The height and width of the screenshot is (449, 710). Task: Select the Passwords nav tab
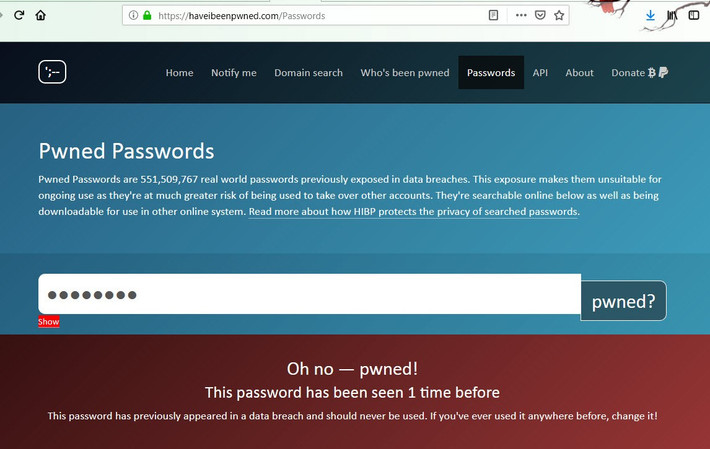coord(491,73)
